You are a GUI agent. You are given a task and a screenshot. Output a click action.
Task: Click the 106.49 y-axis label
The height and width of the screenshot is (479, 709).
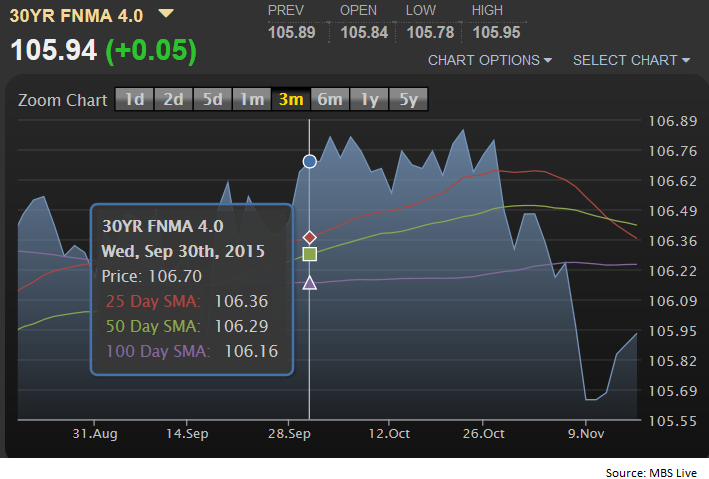[673, 211]
